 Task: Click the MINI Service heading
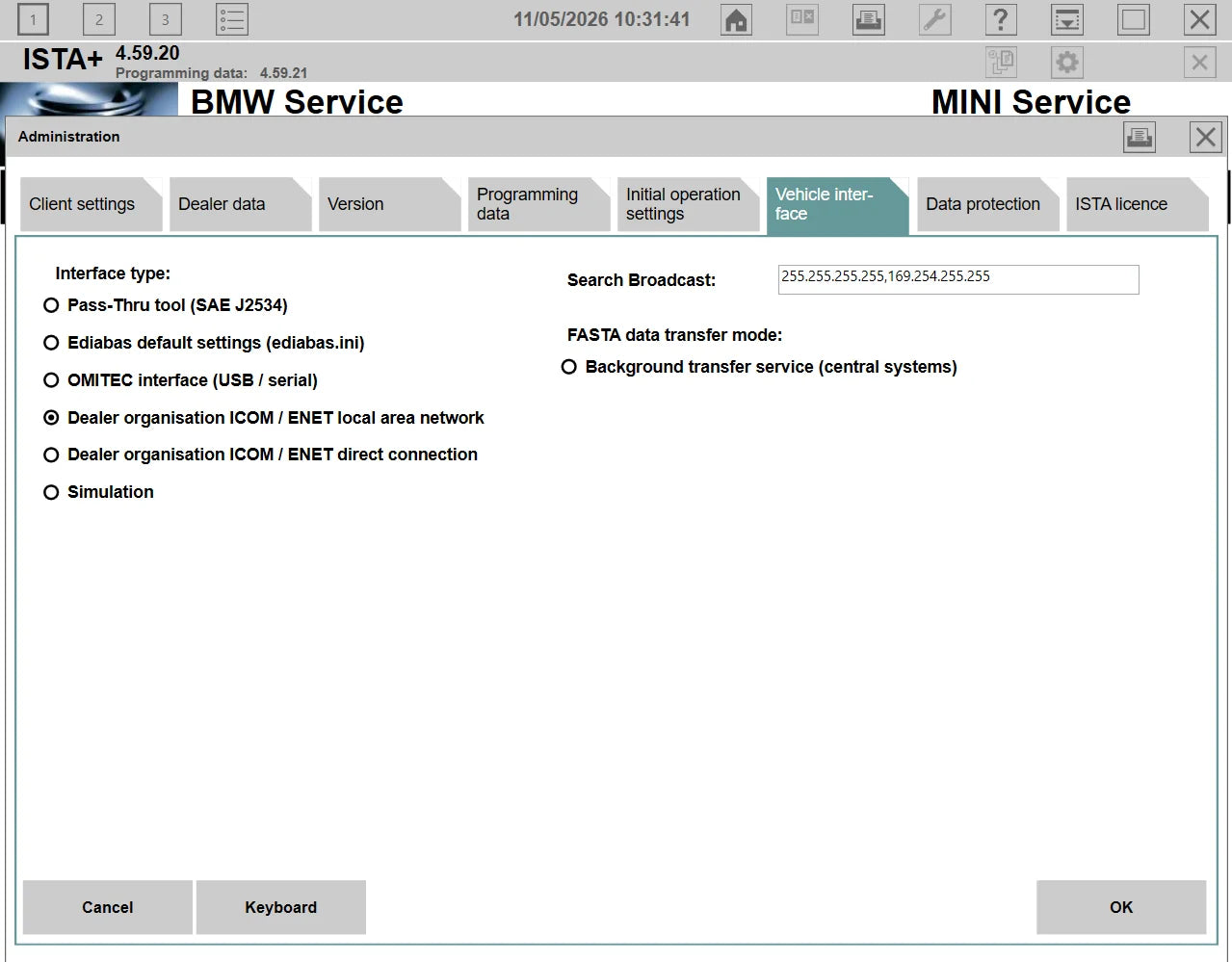1031,101
